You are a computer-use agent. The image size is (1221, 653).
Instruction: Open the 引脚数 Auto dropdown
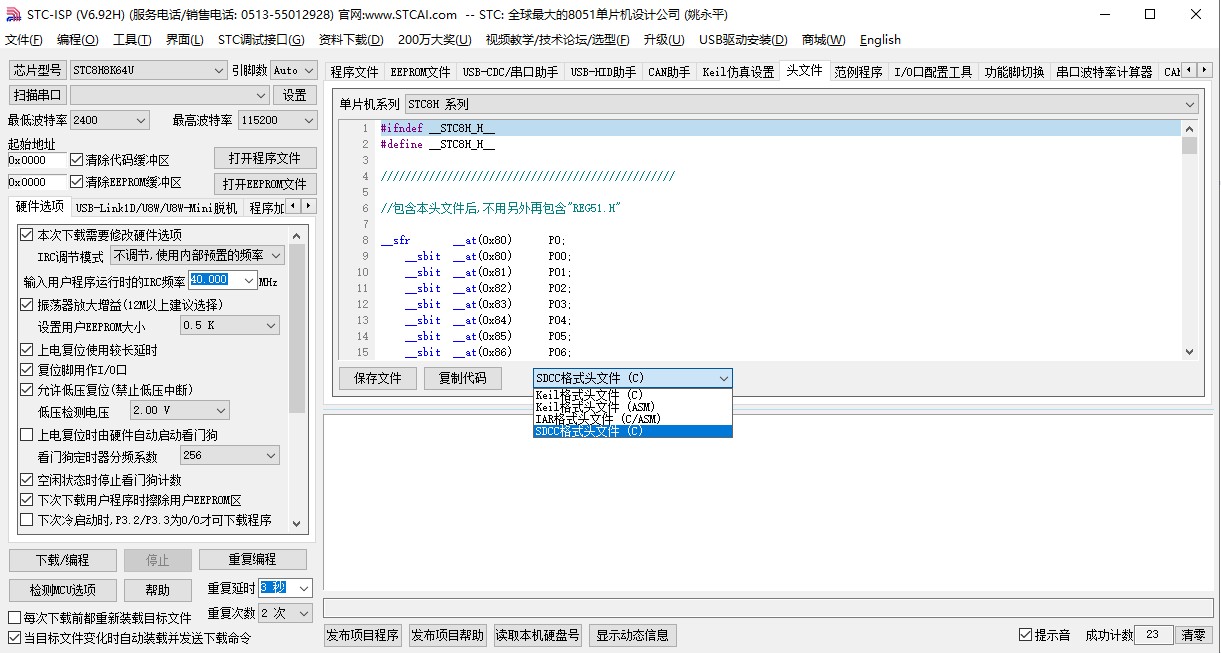(294, 70)
